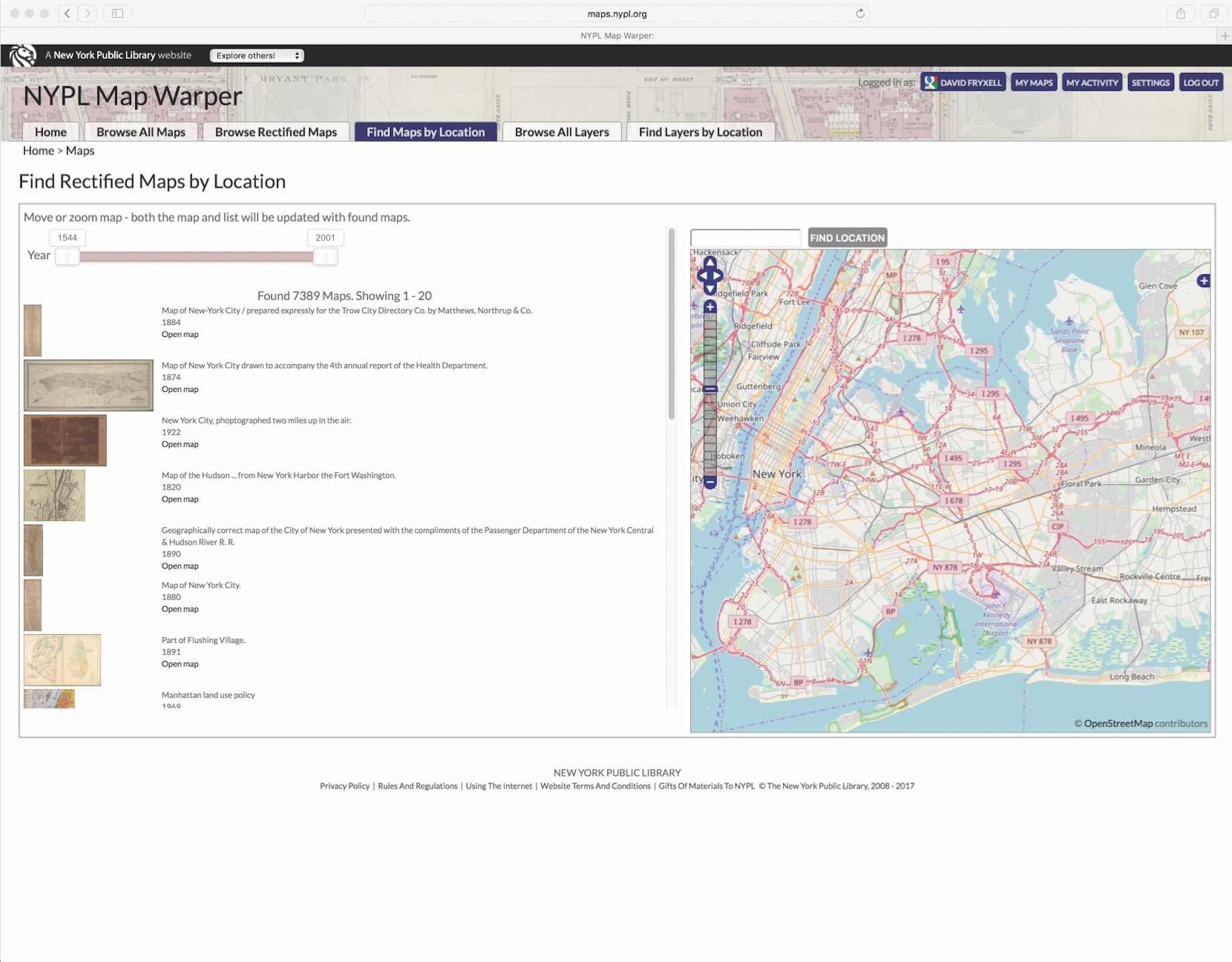
Task: Click the Privacy Policy footer link
Action: 344,786
